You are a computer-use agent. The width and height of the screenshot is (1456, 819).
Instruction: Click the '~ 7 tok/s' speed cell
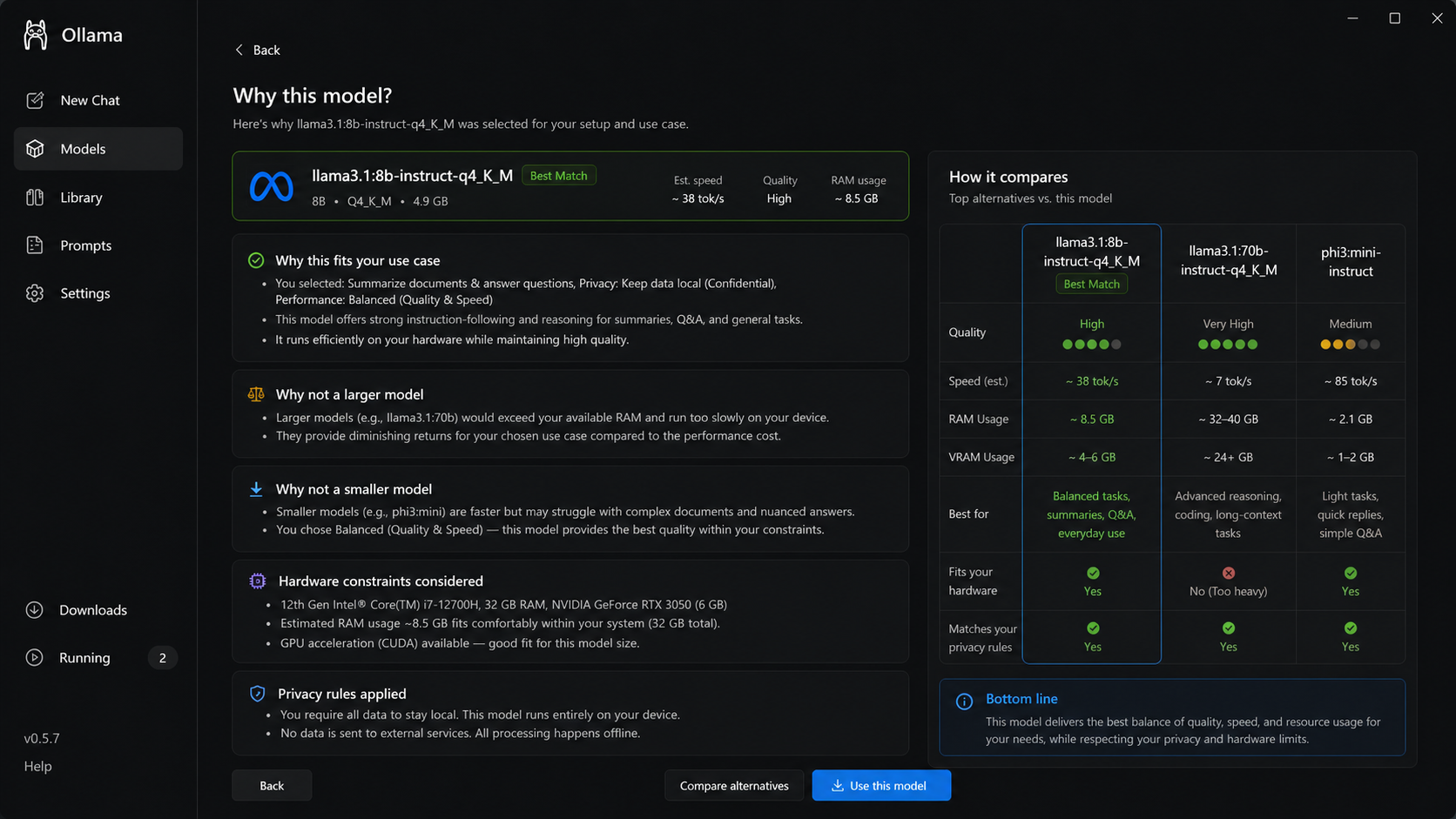coord(1229,381)
